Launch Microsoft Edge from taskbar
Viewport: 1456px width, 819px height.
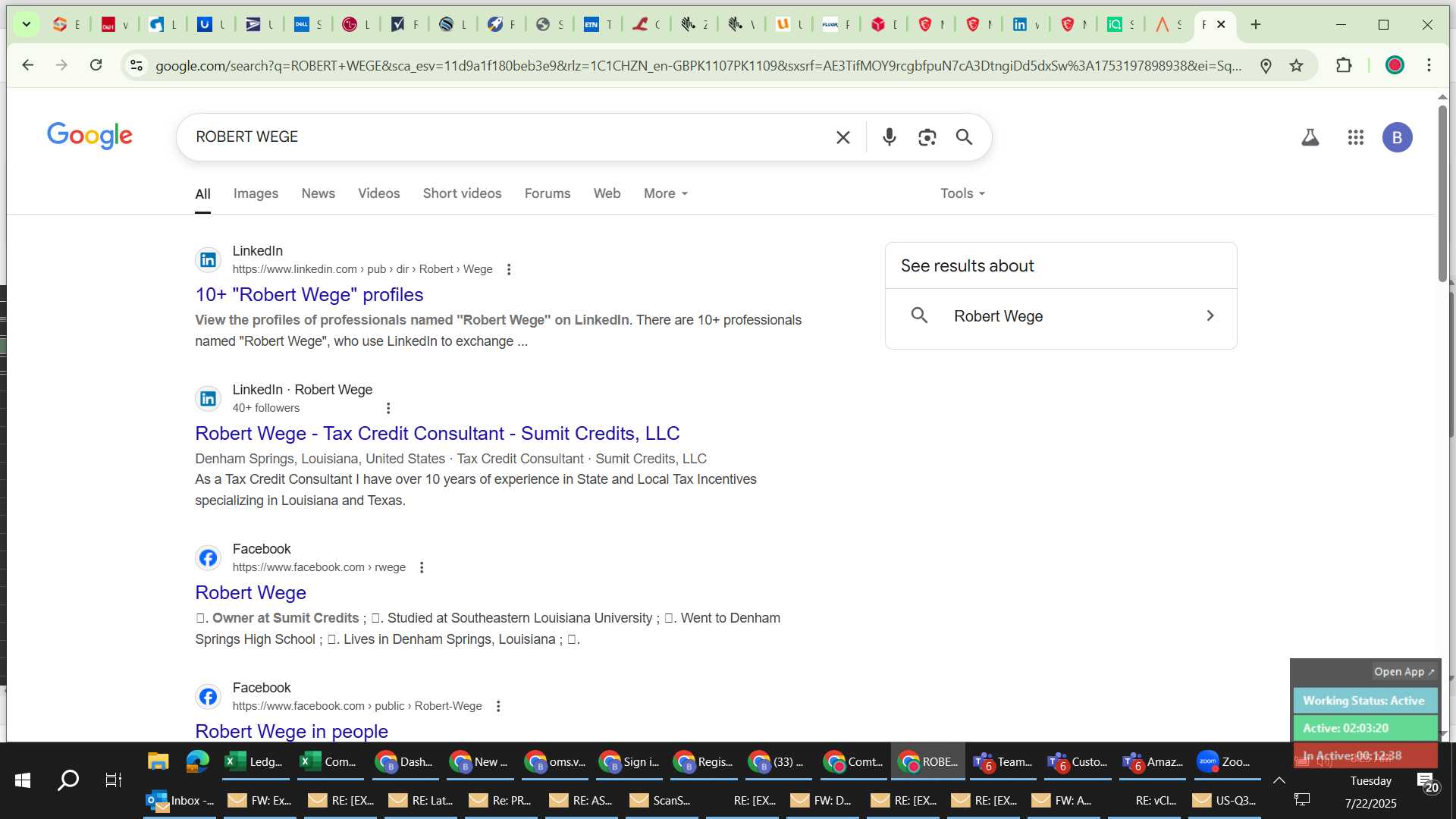click(197, 761)
